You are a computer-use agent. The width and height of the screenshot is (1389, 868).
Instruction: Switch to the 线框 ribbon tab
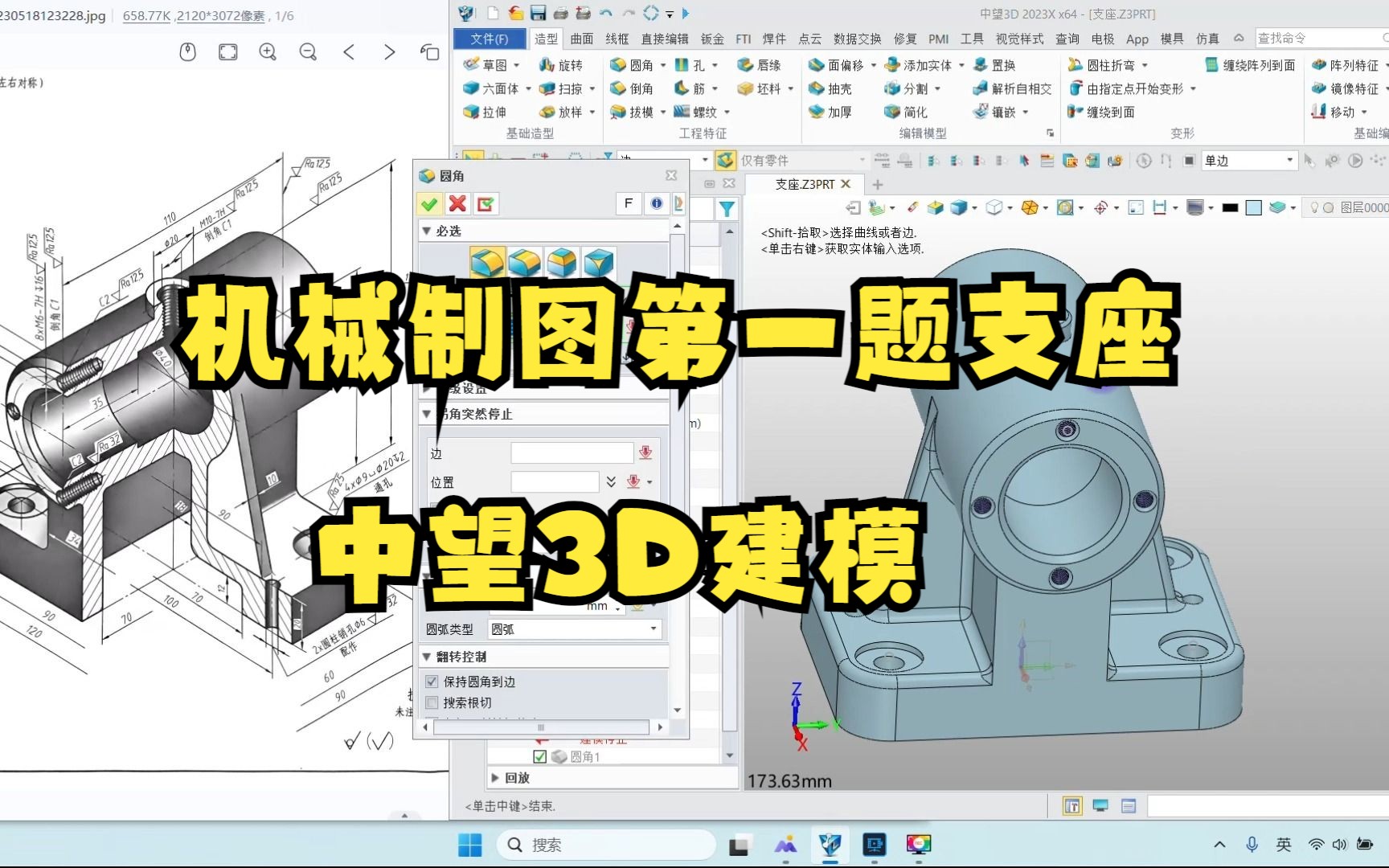(x=617, y=39)
